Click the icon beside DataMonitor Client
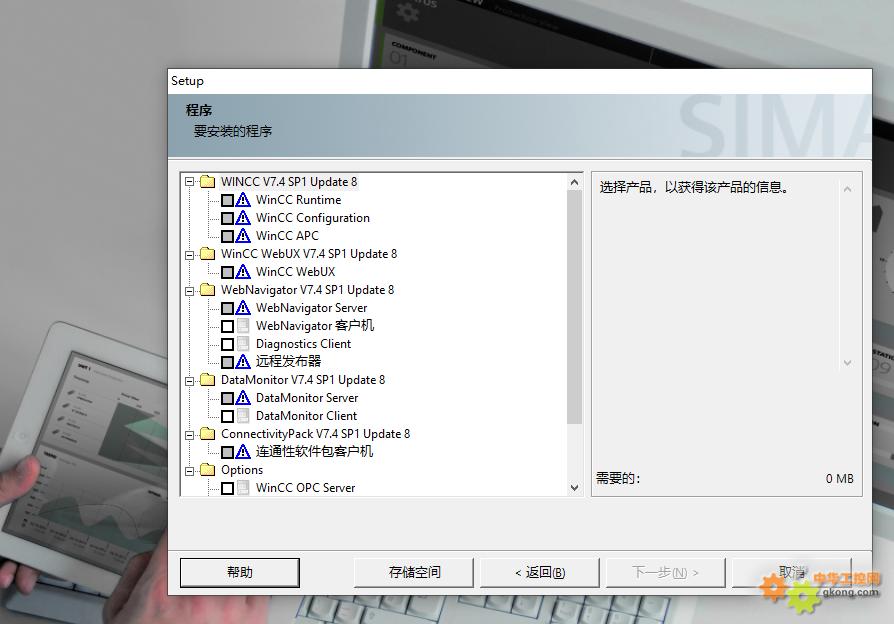Viewport: 894px width, 624px height. click(243, 416)
